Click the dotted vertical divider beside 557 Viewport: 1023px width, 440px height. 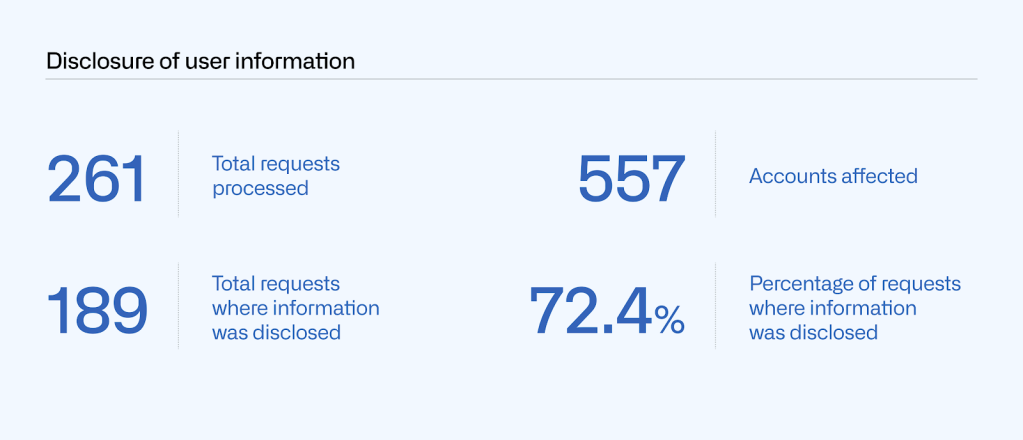(716, 175)
